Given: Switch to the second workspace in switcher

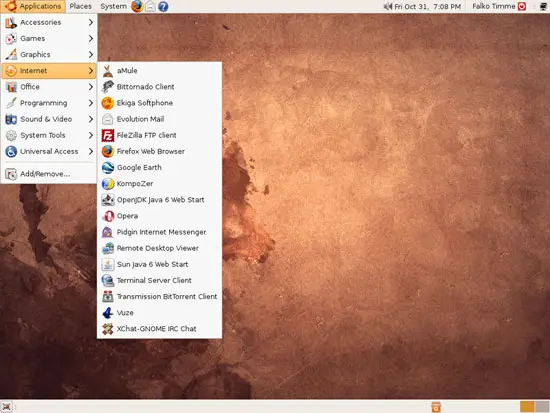Looking at the screenshot, I should click(542, 407).
